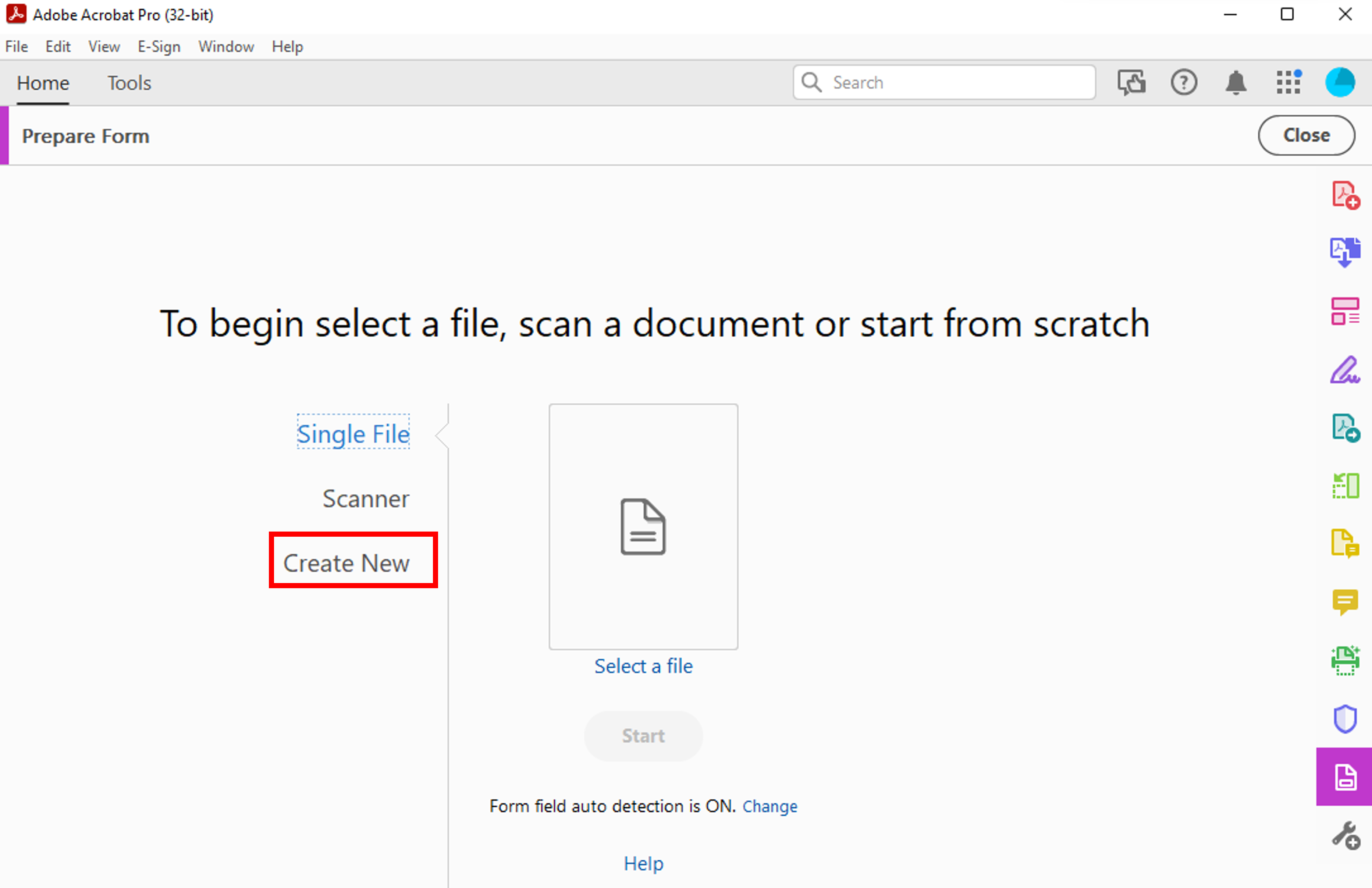Open the Combine Files tool icon
The height and width of the screenshot is (888, 1372).
[x=1346, y=253]
